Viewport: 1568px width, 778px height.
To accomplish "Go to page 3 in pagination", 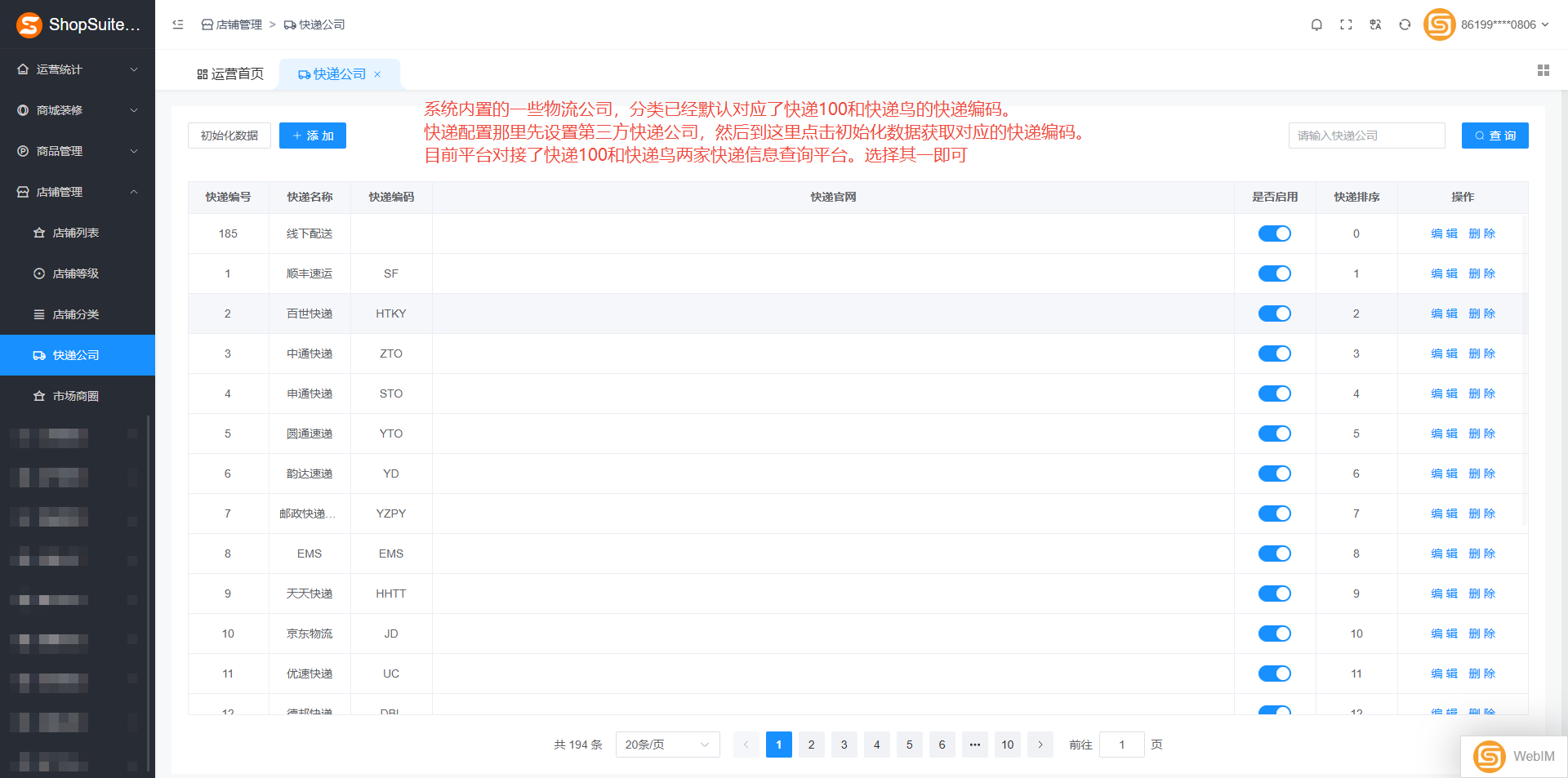I will click(x=844, y=745).
